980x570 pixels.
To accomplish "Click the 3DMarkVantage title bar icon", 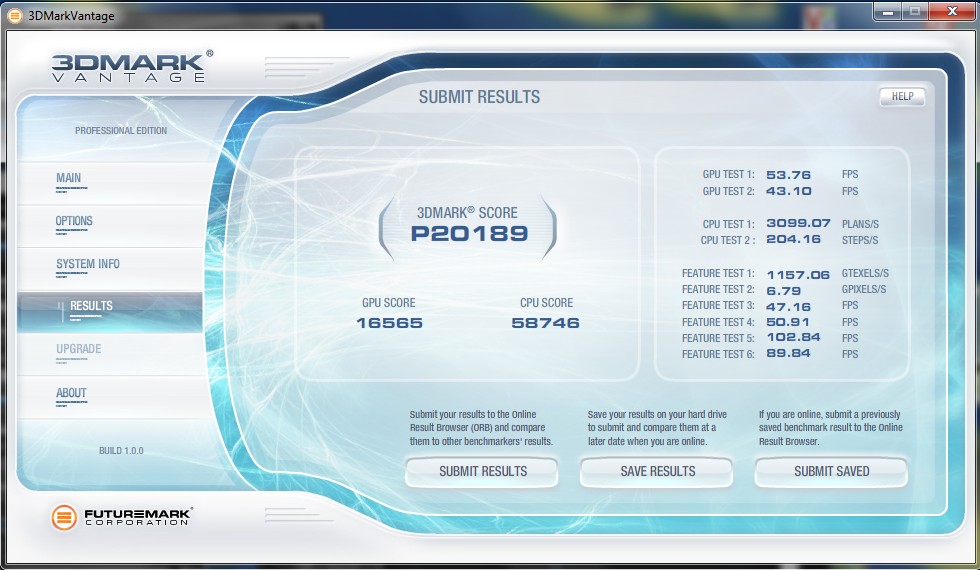I will point(14,16).
